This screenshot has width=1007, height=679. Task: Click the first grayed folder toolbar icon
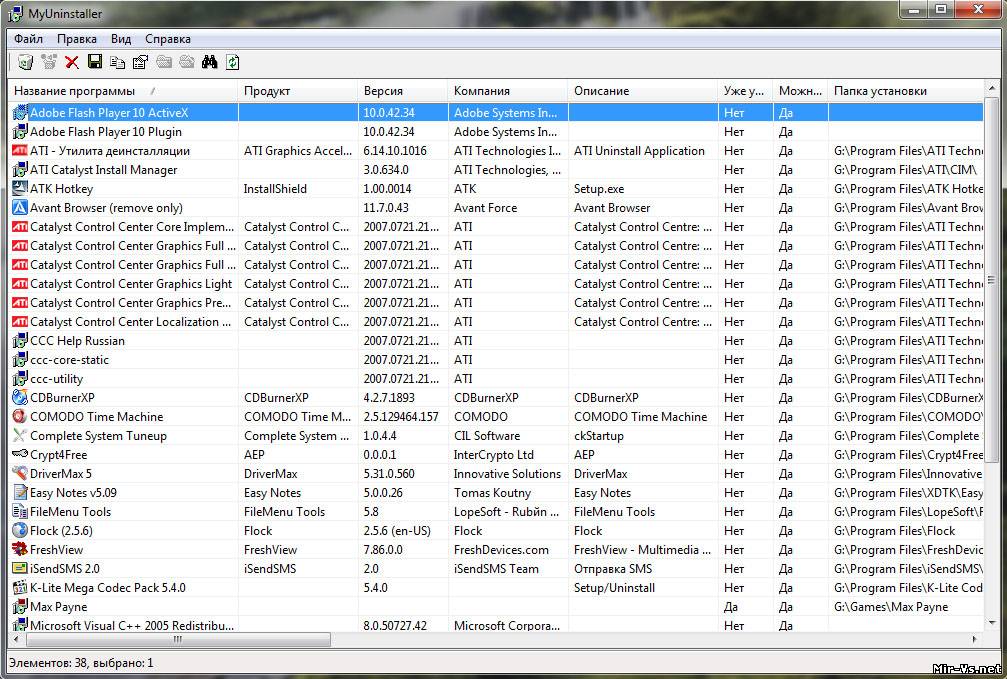pos(164,62)
